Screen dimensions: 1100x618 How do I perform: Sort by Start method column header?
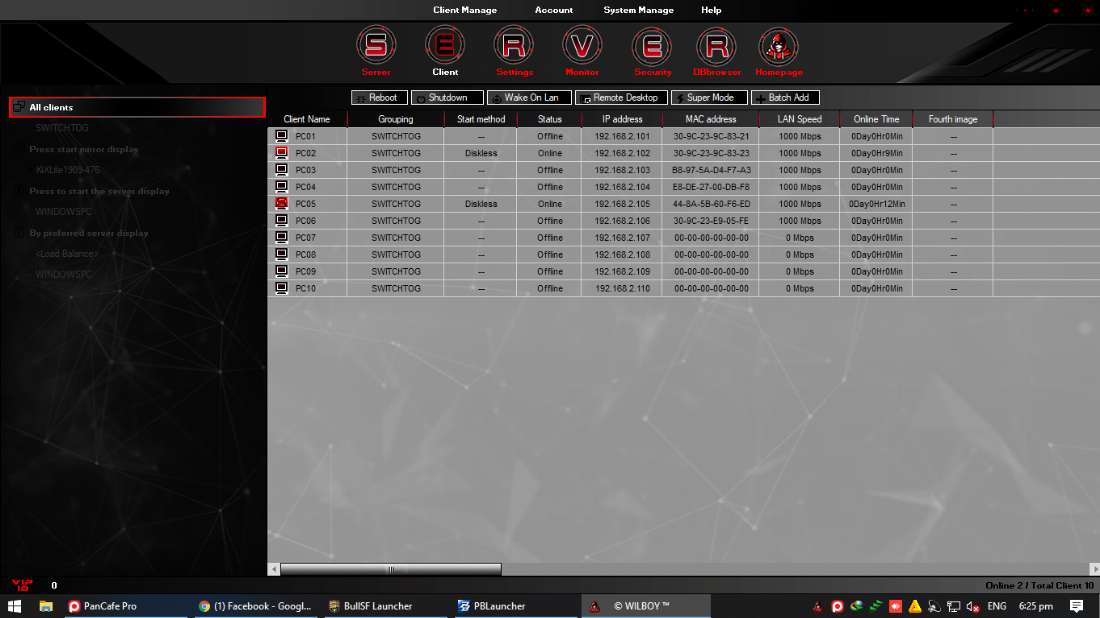pyautogui.click(x=481, y=119)
